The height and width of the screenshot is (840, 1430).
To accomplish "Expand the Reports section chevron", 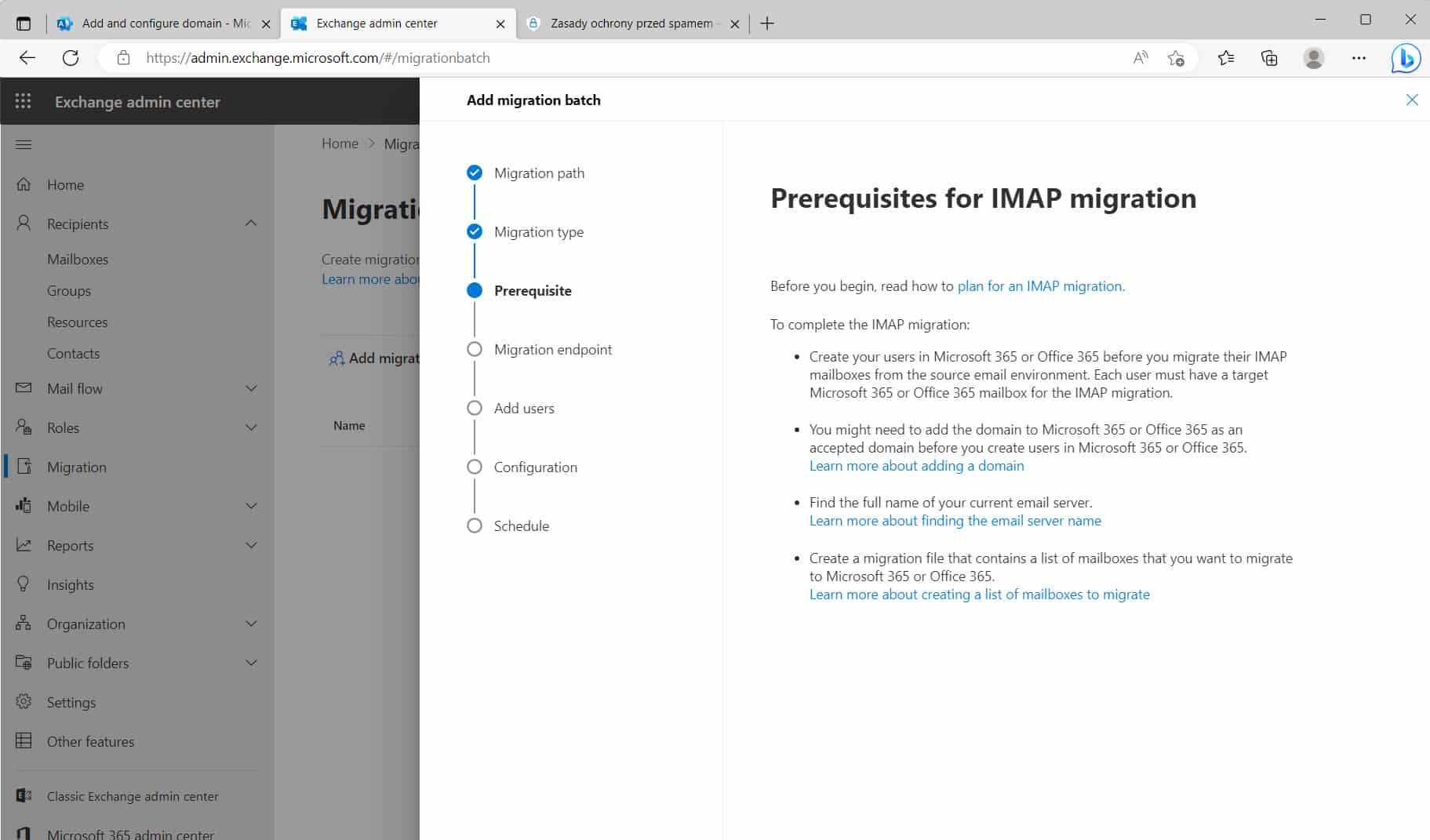I will pyautogui.click(x=251, y=545).
